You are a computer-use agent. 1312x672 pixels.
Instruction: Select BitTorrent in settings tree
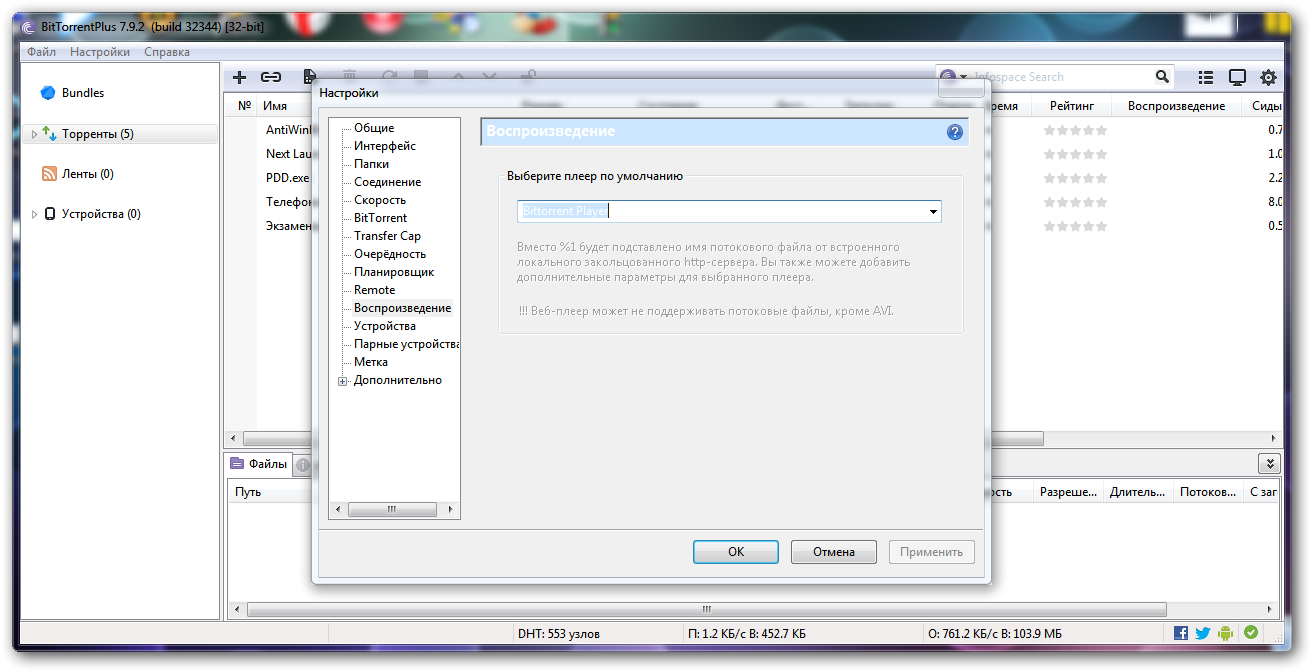pos(380,218)
